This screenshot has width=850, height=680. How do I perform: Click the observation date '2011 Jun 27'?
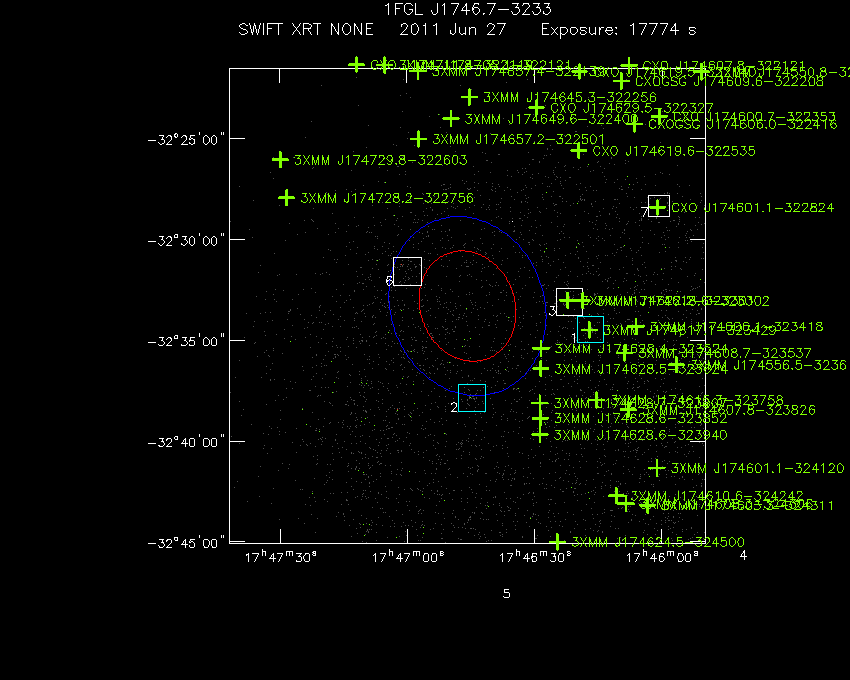pyautogui.click(x=453, y=29)
